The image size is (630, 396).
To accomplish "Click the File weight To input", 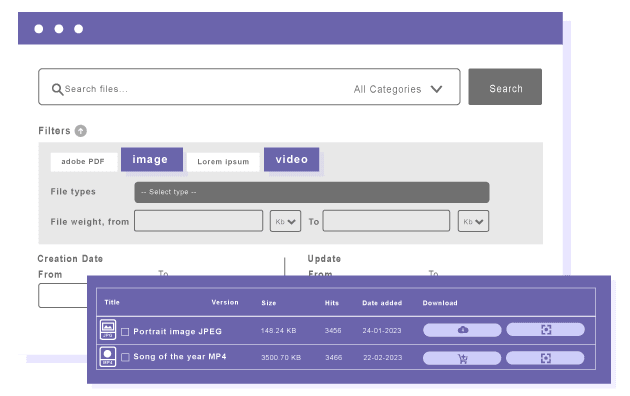I will tap(386, 221).
